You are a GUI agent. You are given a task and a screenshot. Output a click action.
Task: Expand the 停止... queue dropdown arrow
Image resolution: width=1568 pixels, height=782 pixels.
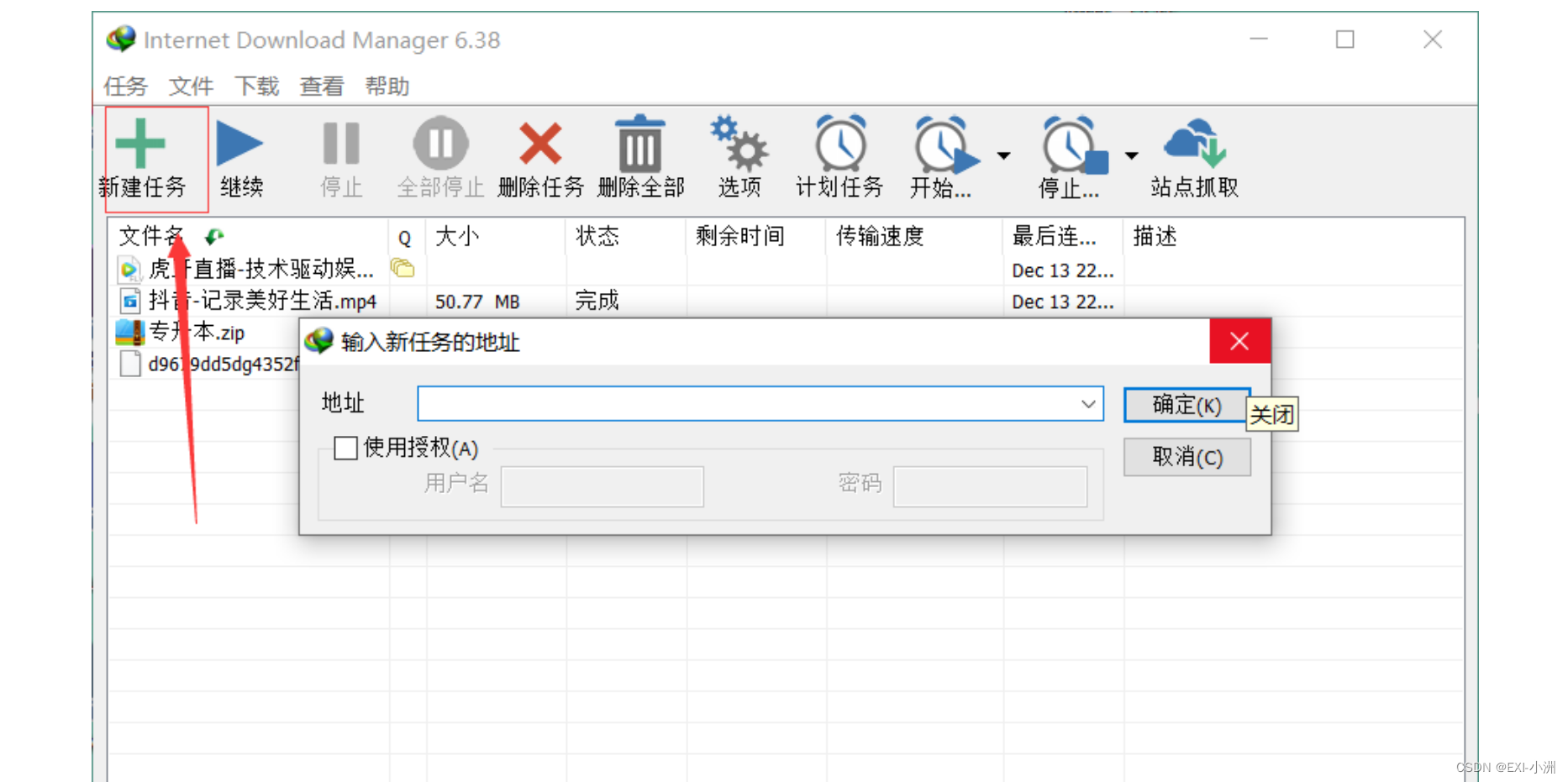pyautogui.click(x=1132, y=155)
